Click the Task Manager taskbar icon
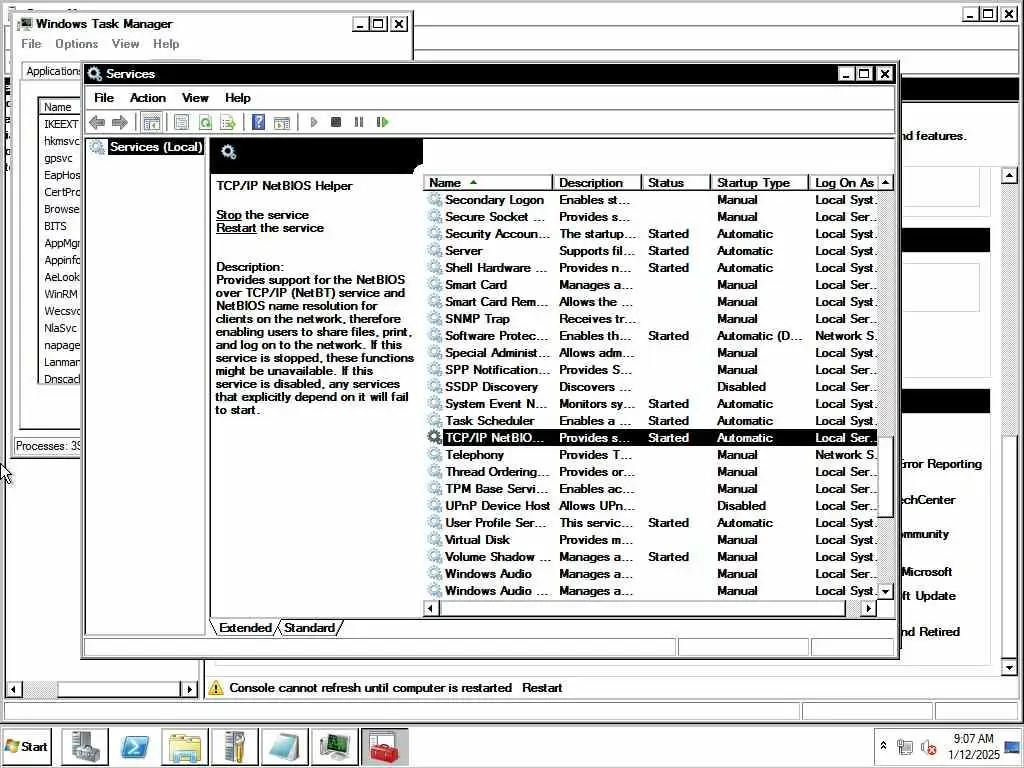 (x=334, y=746)
